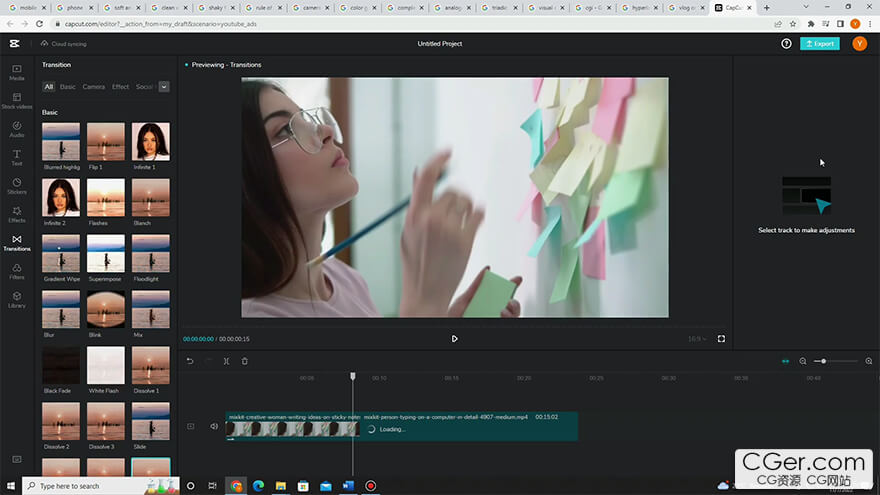Choose the Slide transition
This screenshot has height=495, width=880.
(151, 421)
